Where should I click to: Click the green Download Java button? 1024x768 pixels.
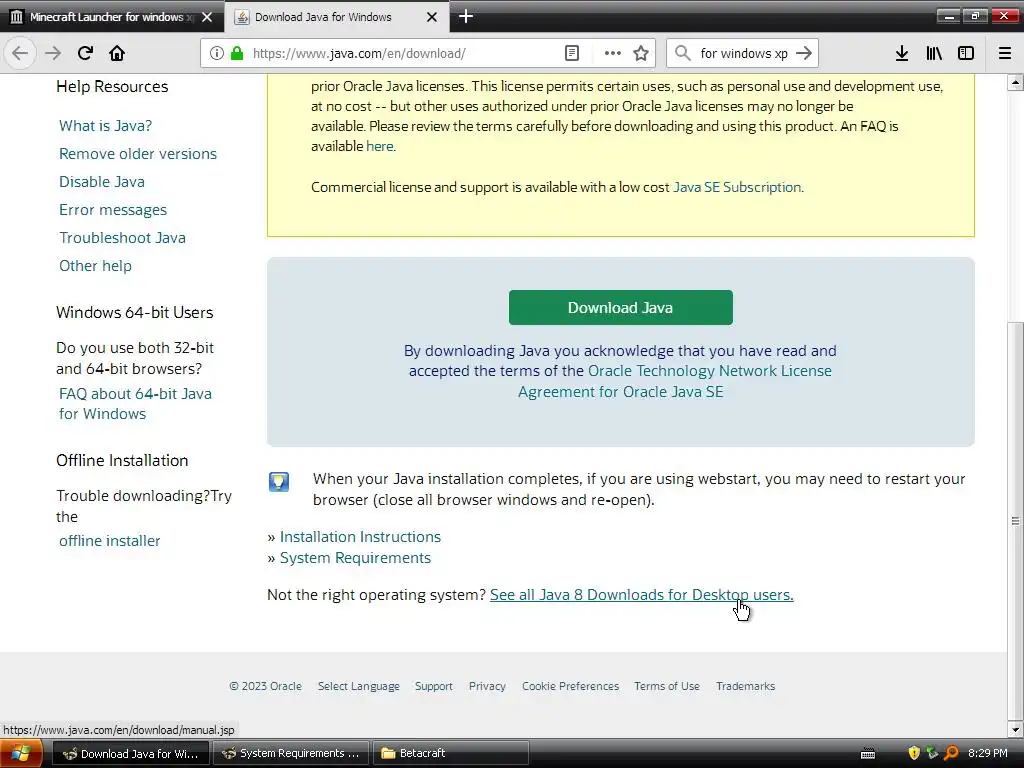click(620, 308)
